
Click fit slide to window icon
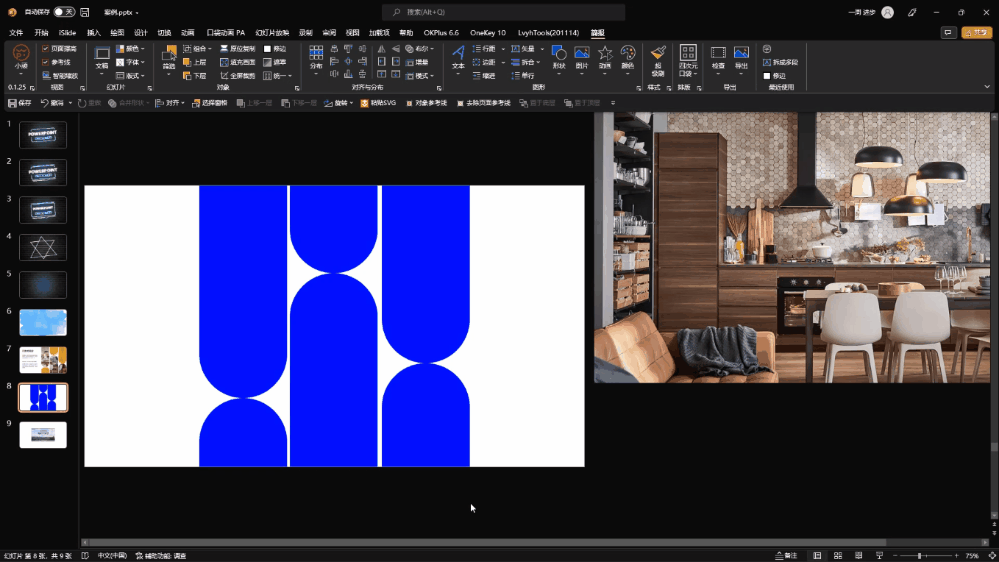[992, 556]
